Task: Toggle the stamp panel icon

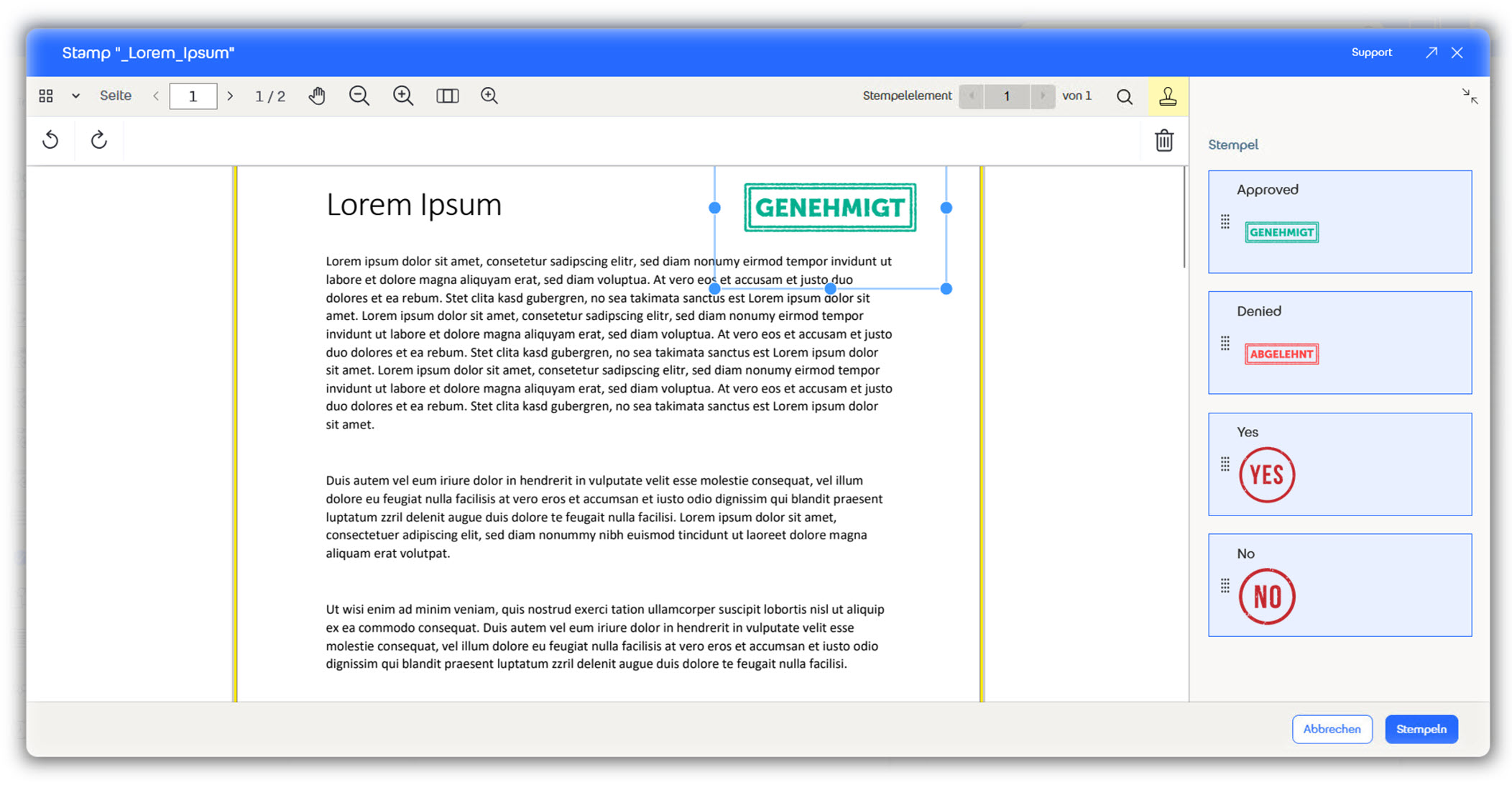Action: tap(1168, 96)
